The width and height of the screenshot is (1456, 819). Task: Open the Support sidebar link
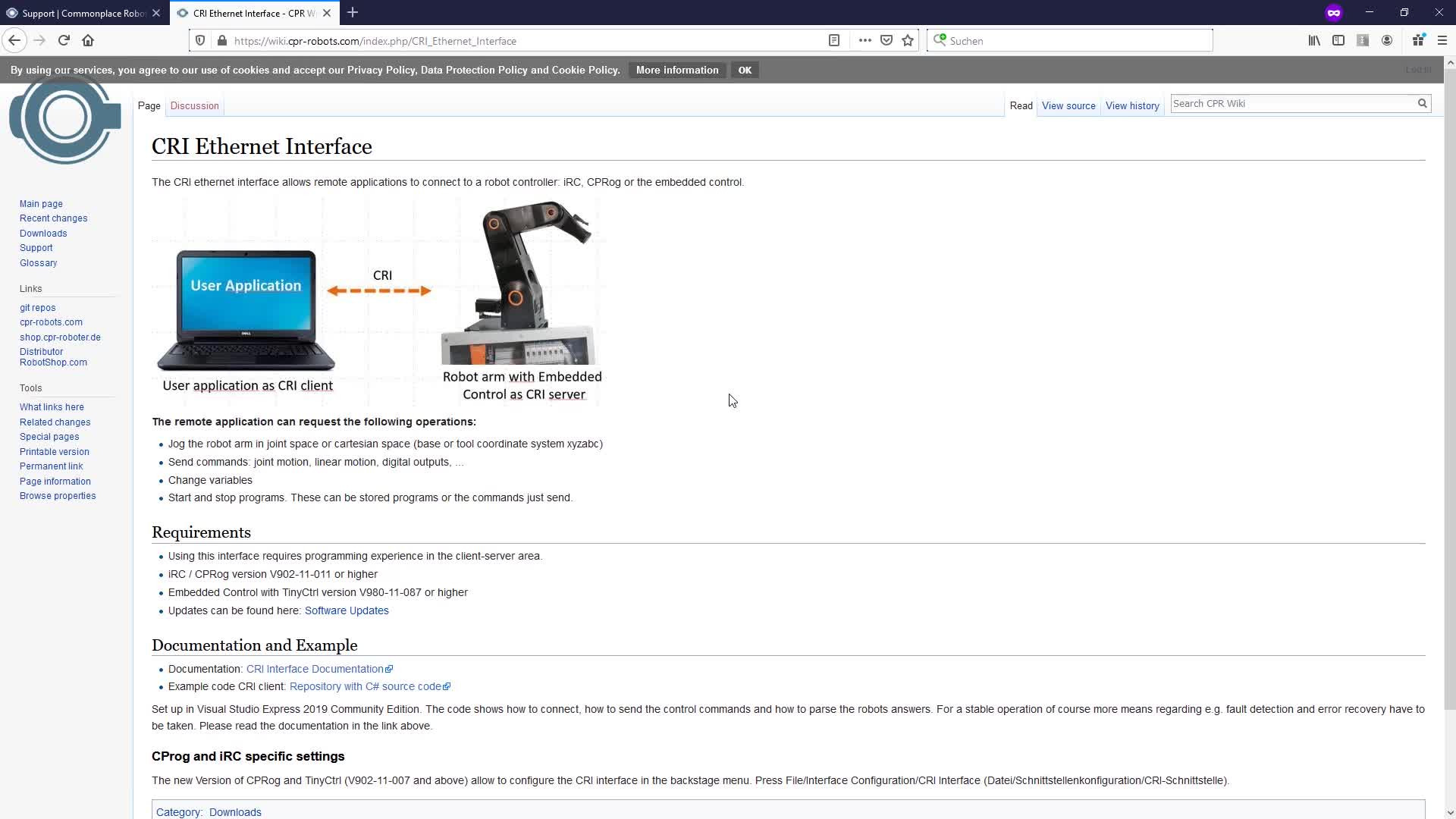tap(36, 248)
